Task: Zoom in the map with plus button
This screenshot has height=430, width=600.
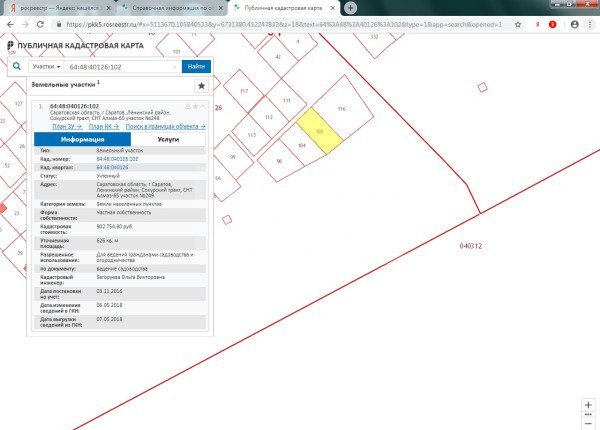Action: pos(589,405)
